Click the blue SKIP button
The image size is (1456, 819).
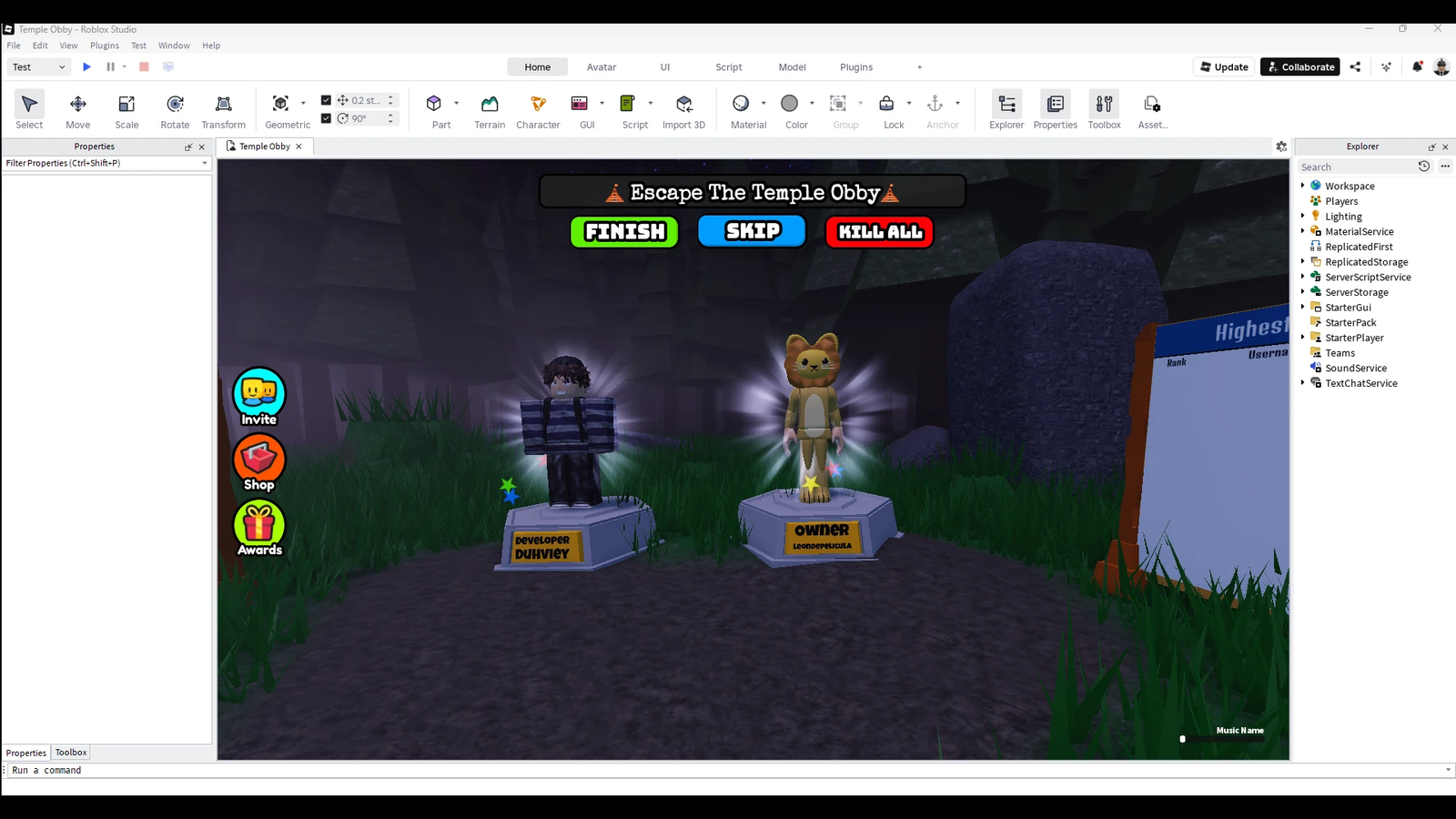(x=752, y=231)
